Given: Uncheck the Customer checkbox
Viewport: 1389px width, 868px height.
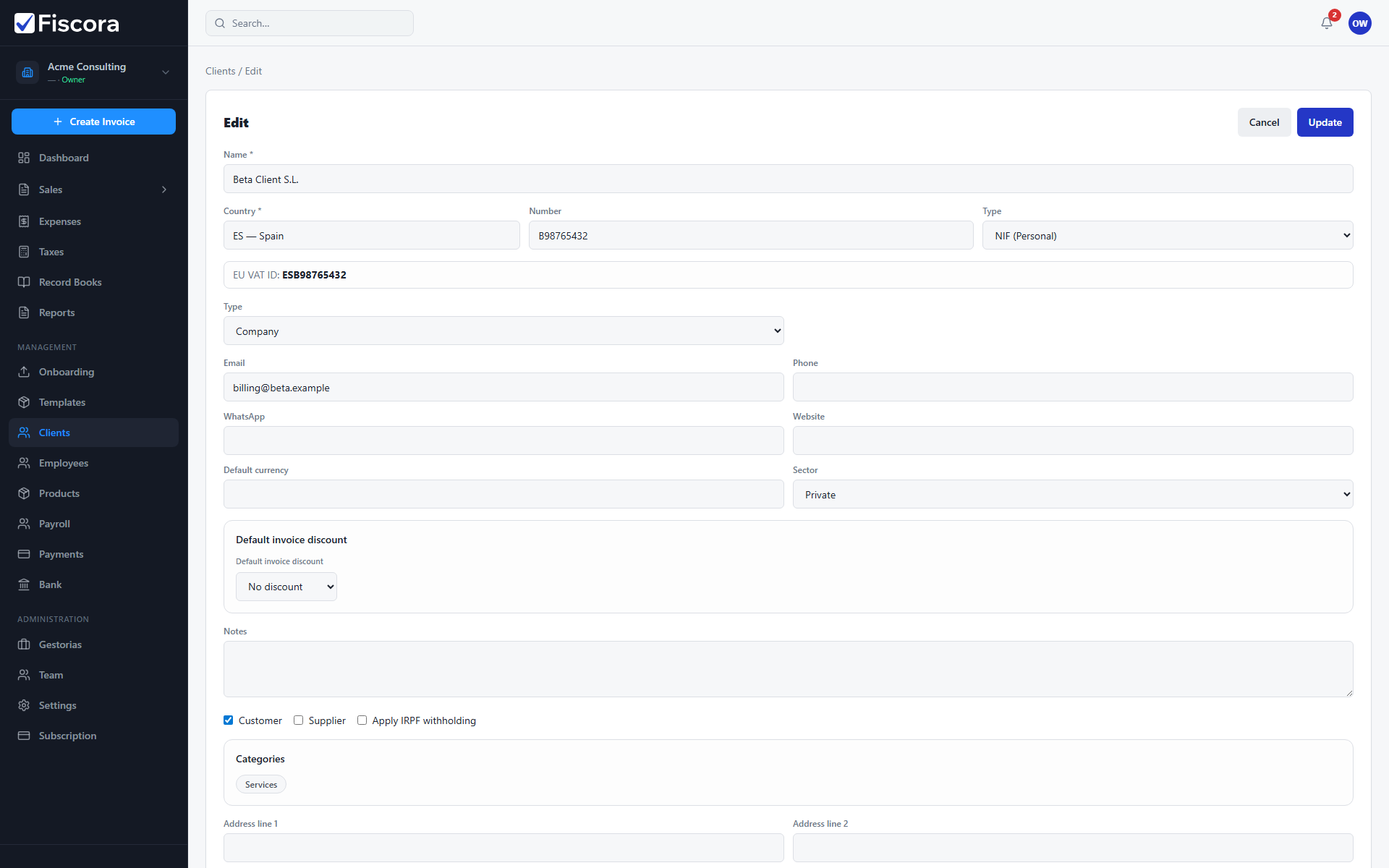Looking at the screenshot, I should point(228,720).
